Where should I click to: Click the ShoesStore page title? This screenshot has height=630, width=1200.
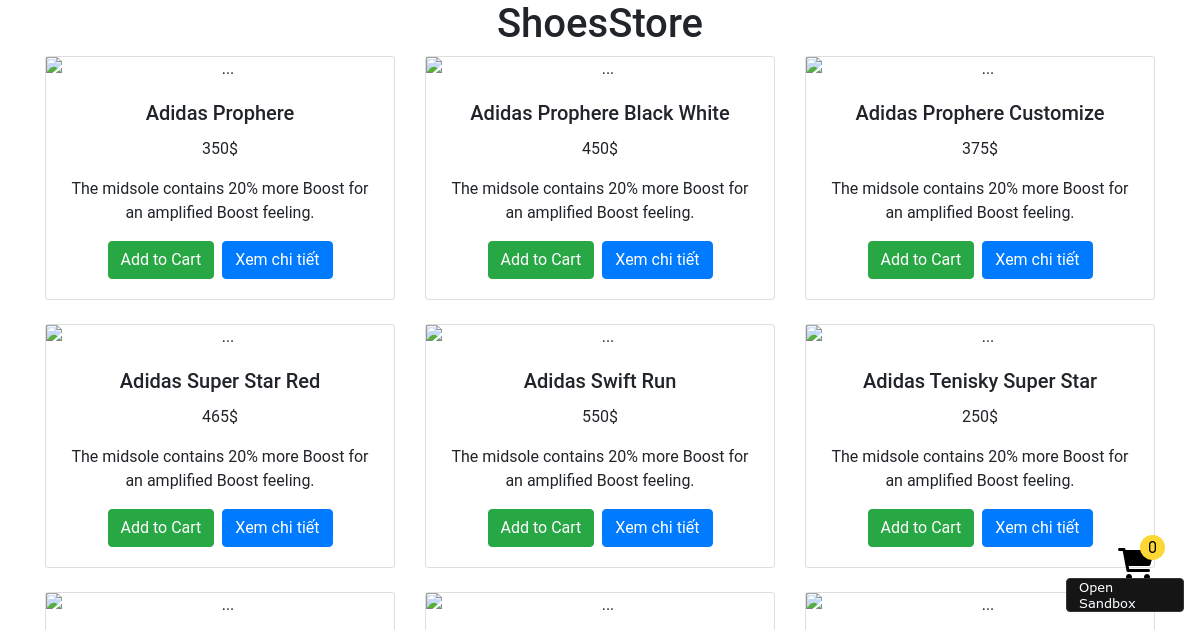pos(600,24)
